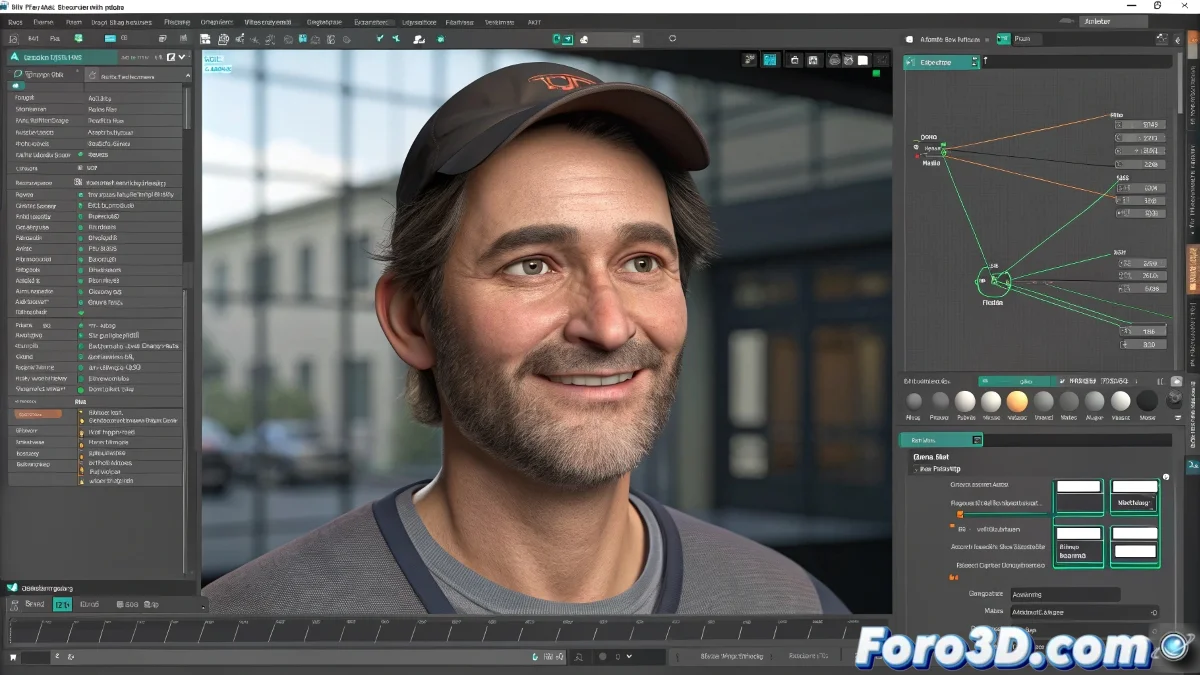The height and width of the screenshot is (675, 1200).
Task: Toggle the checkbox in the left panel header
Action: (171, 58)
